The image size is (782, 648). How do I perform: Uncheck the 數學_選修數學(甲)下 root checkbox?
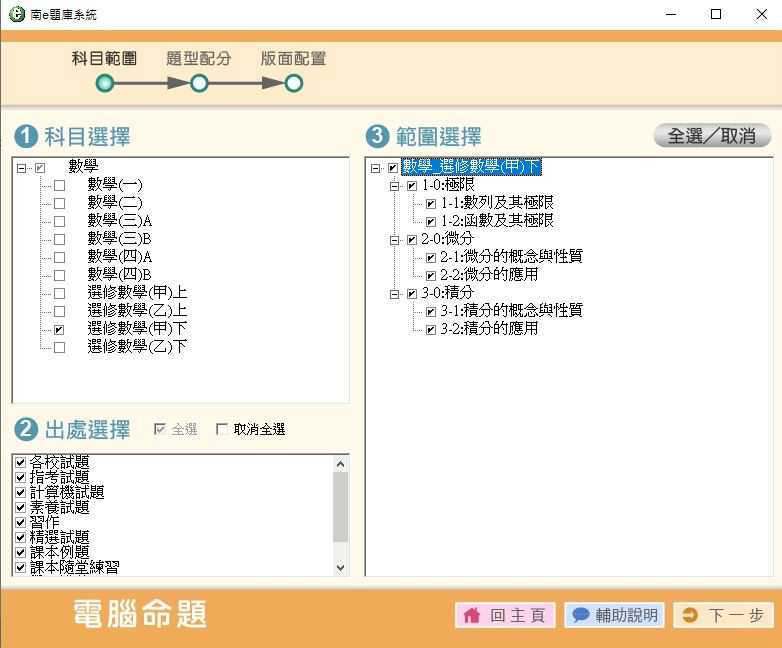pyautogui.click(x=393, y=168)
